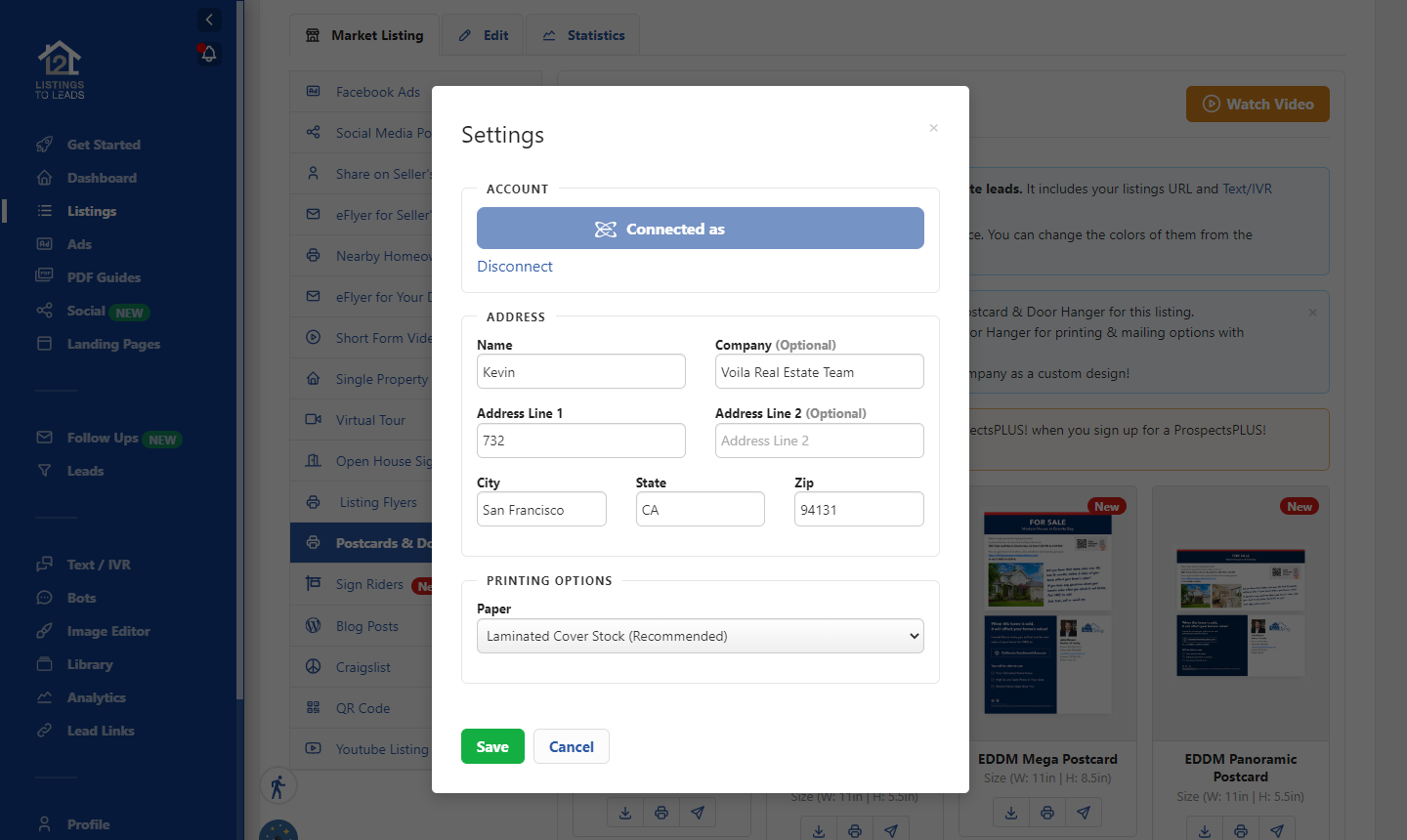Click the Virtual Tour camera icon
The image size is (1407, 840).
[315, 420]
